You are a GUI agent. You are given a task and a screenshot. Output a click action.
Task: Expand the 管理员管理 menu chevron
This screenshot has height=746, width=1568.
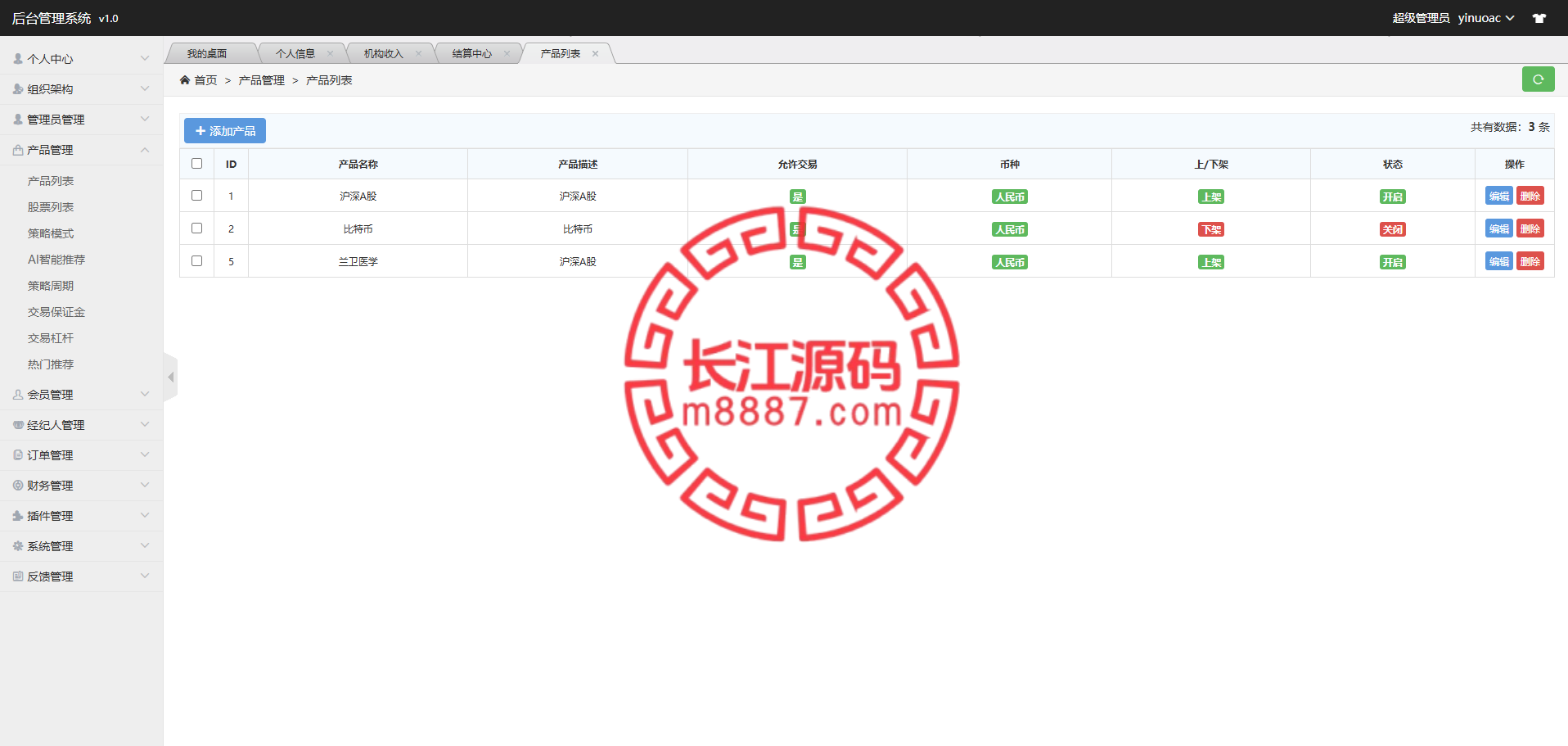(x=145, y=119)
